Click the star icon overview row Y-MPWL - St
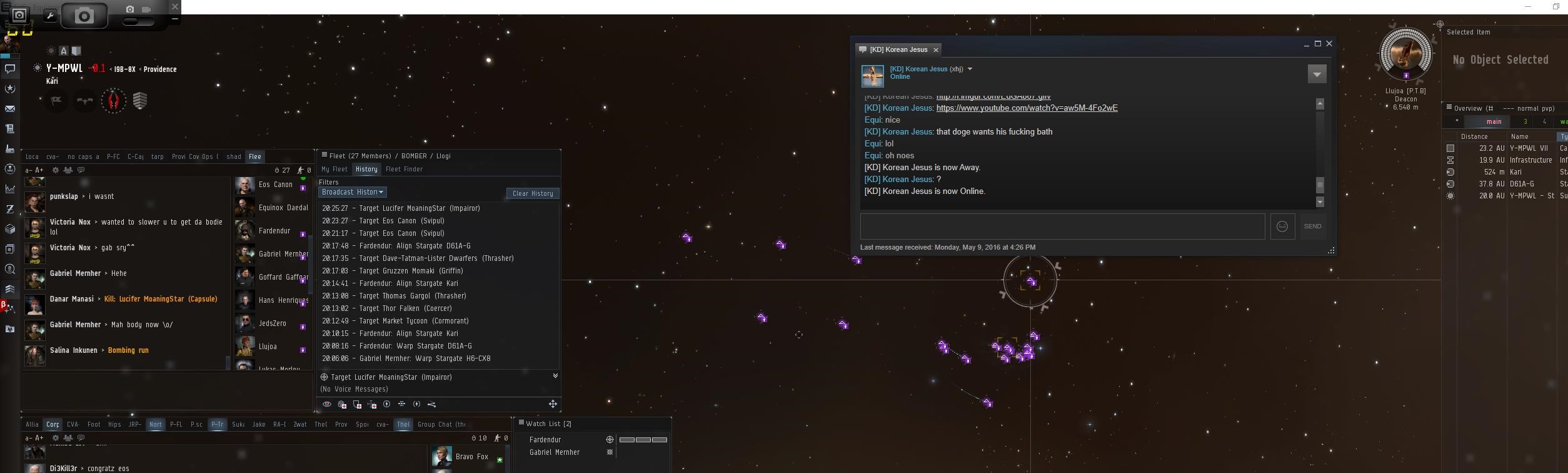 (x=1450, y=196)
